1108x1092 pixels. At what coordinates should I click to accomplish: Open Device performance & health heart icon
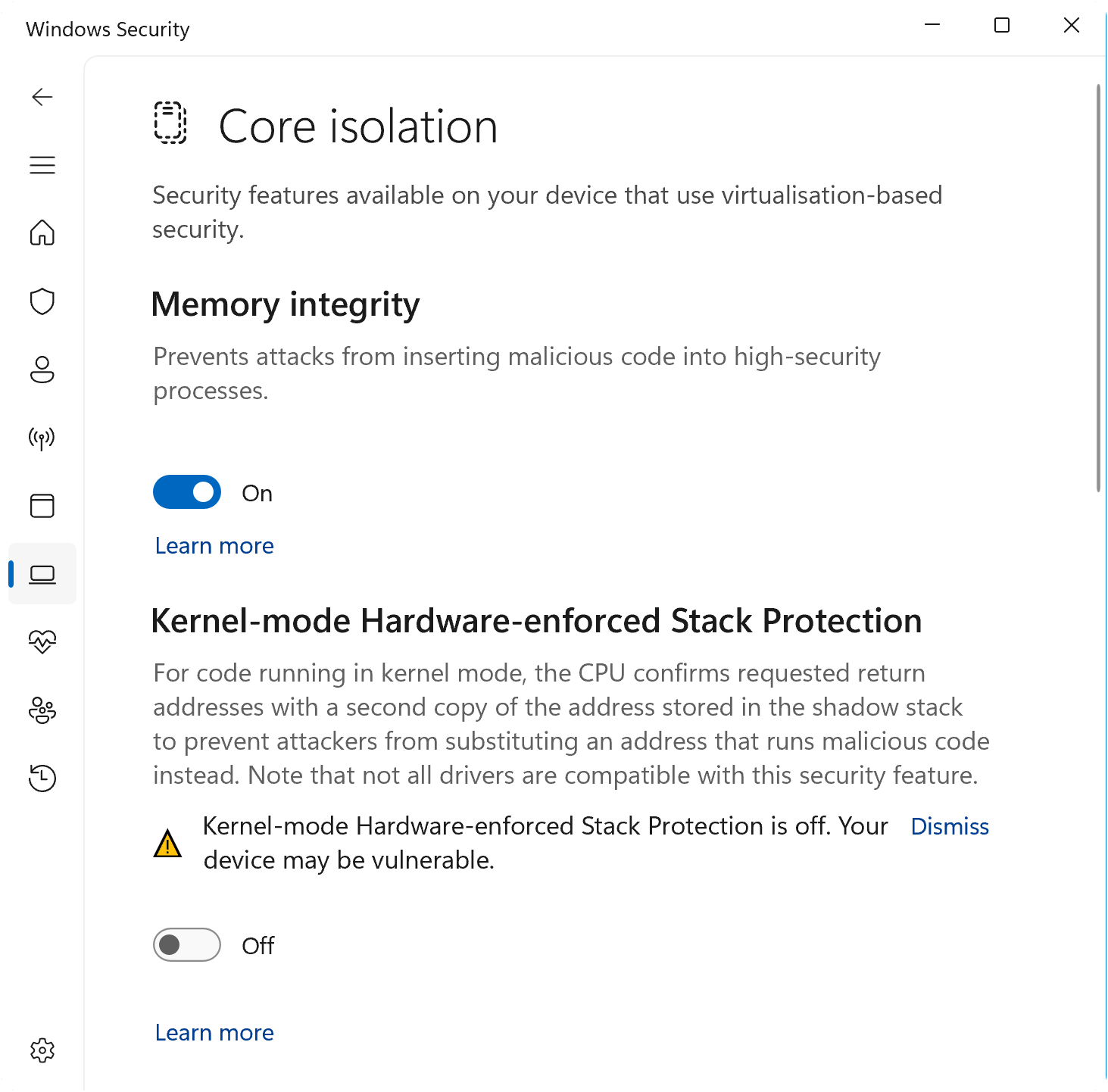42,642
